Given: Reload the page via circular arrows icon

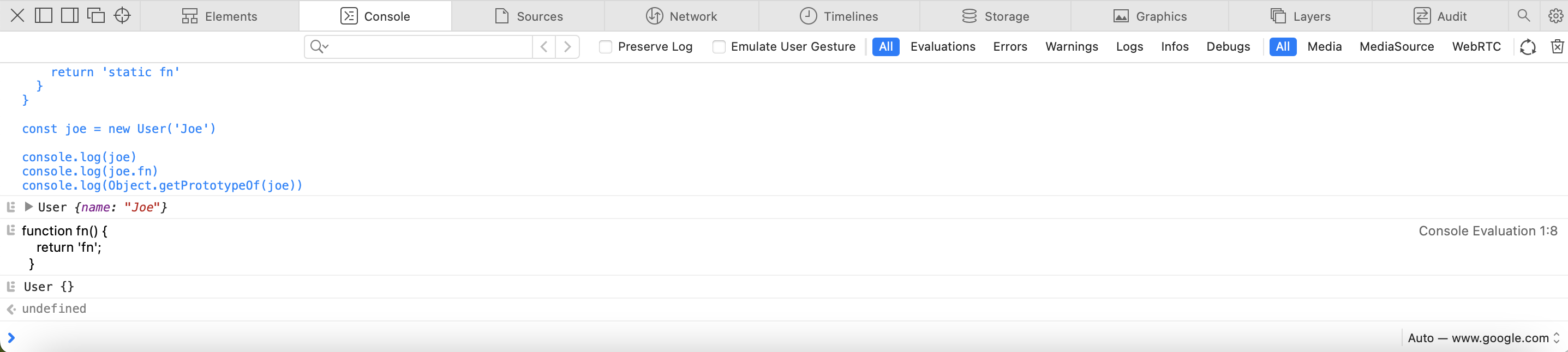Looking at the screenshot, I should 1528,47.
